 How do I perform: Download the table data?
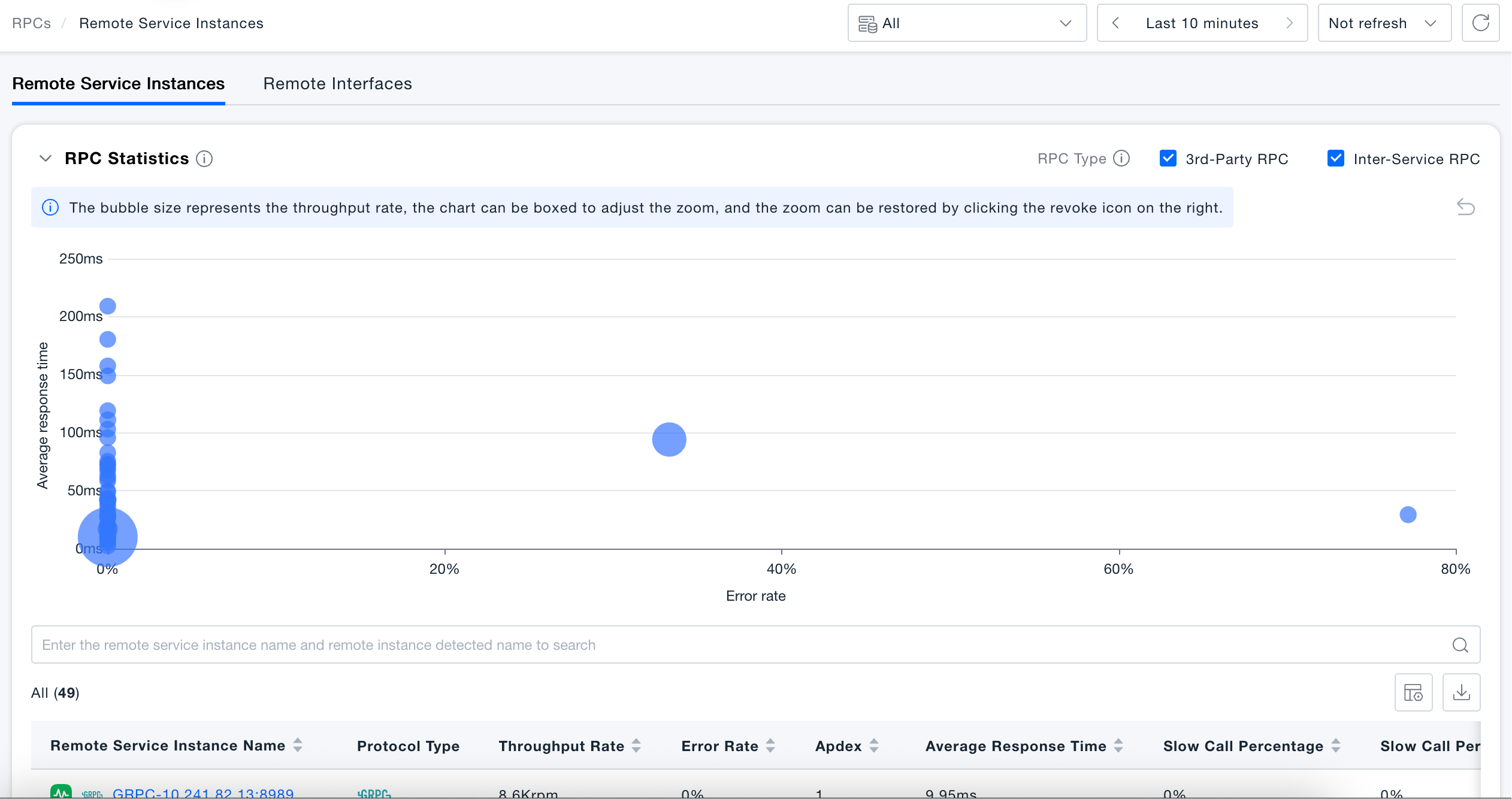1462,693
